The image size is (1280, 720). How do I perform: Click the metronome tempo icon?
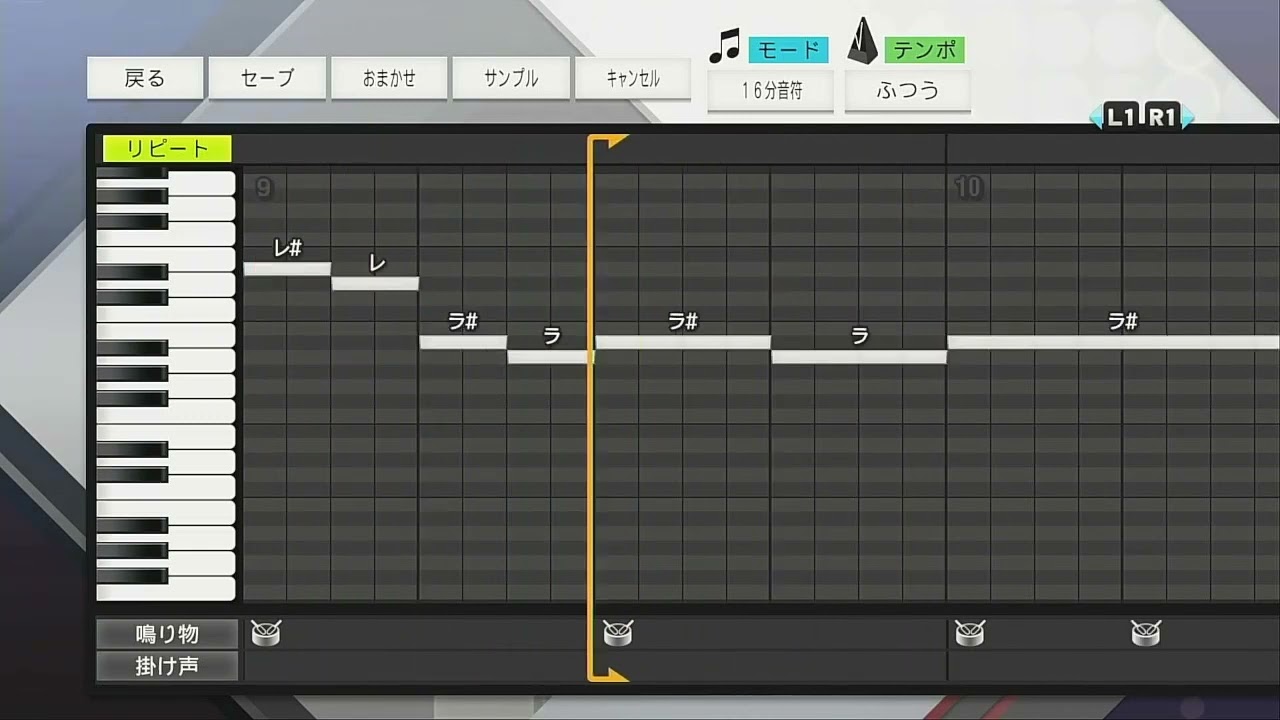(862, 43)
